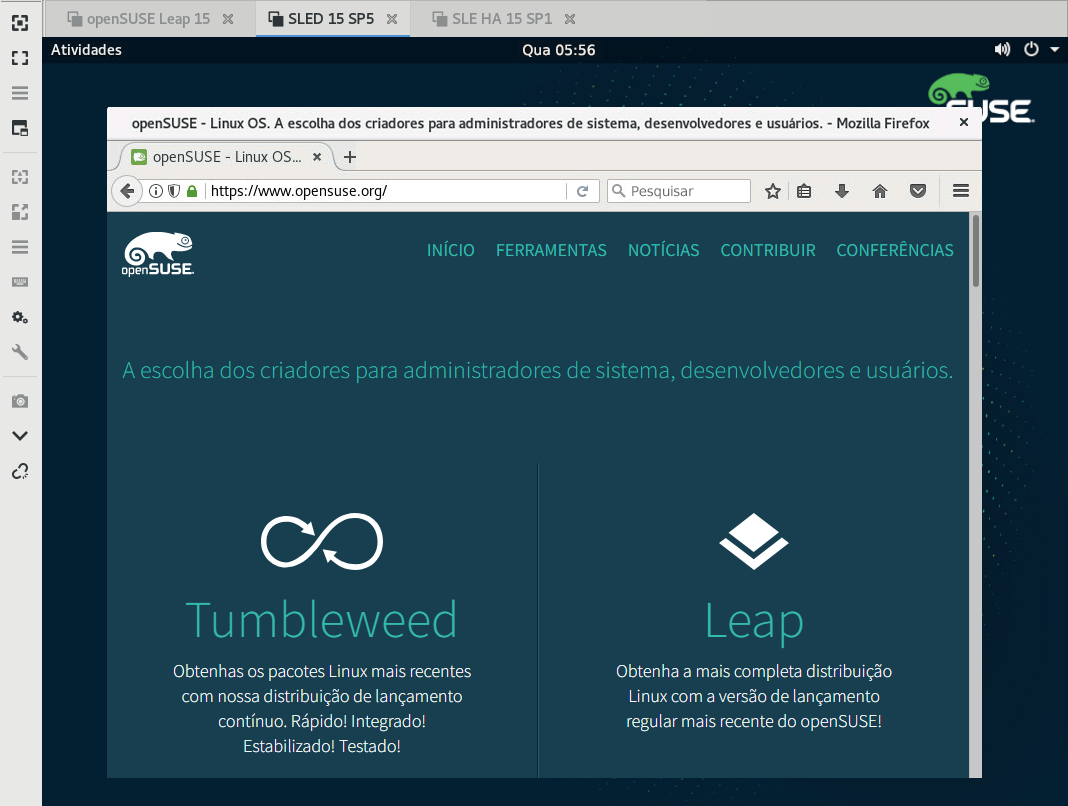Open the INÍCIO navigation link
The image size is (1068, 806).
pos(451,250)
